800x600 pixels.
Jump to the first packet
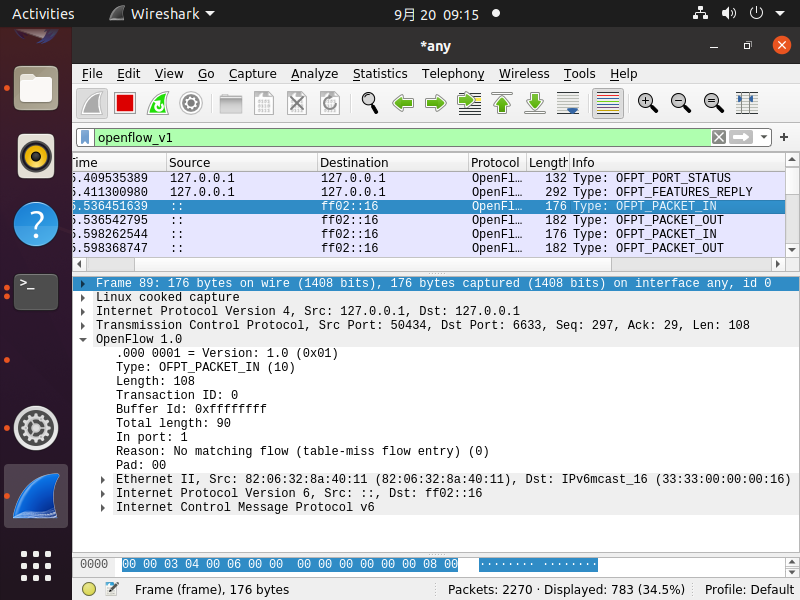502,104
